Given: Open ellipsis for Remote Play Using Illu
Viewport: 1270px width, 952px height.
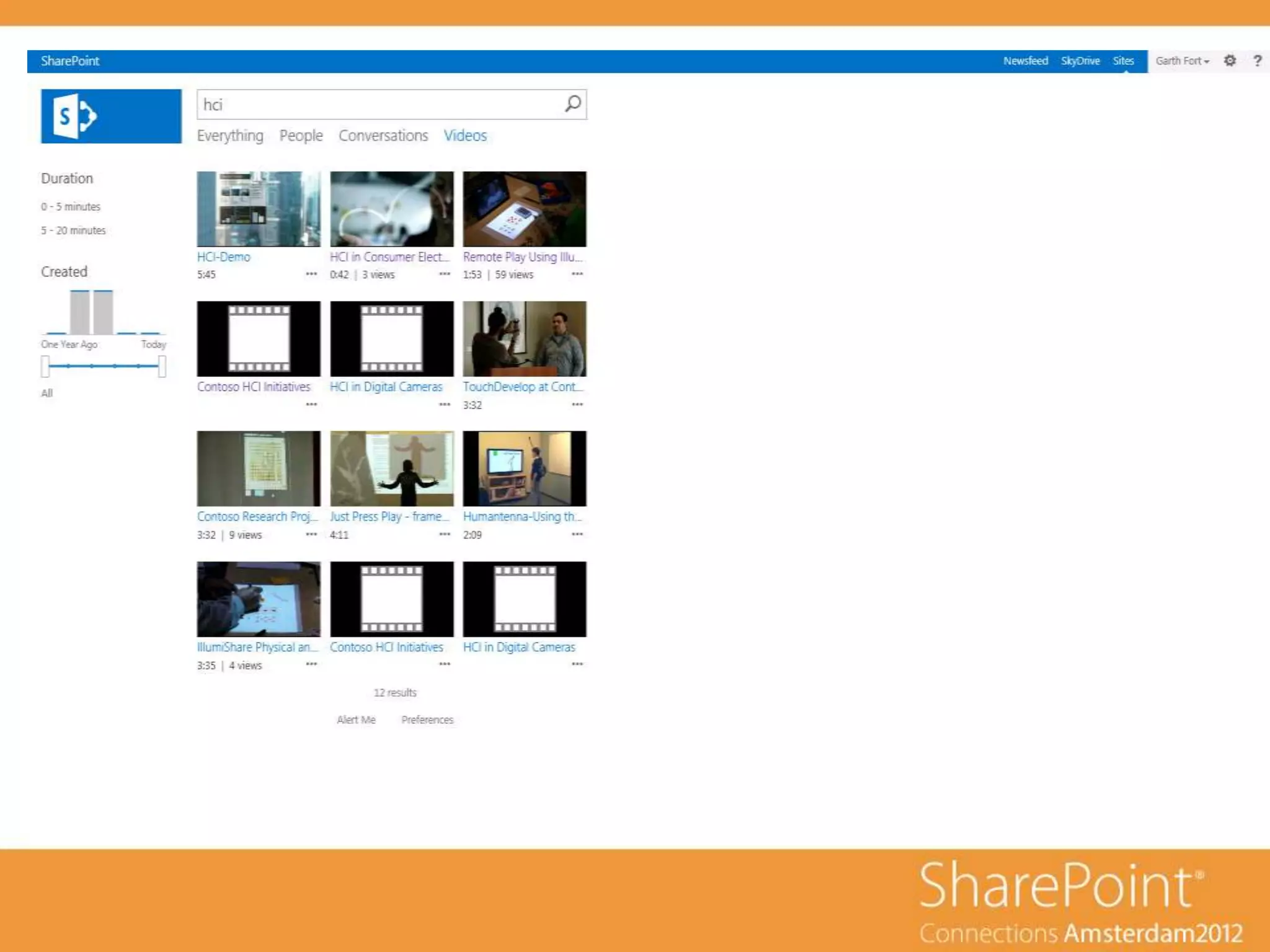Looking at the screenshot, I should click(x=577, y=274).
